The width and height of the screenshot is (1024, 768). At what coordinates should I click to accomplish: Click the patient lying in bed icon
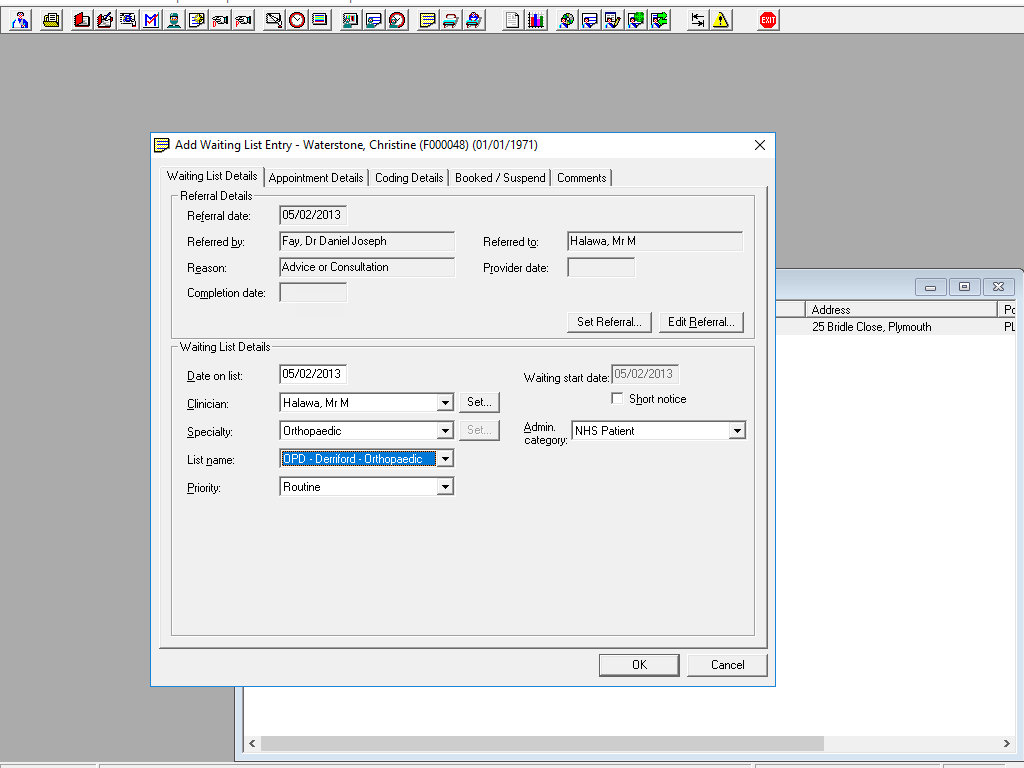(x=473, y=20)
